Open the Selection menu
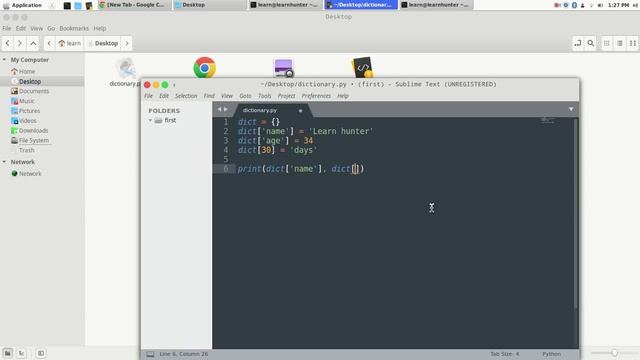The width and height of the screenshot is (640, 360). pyautogui.click(x=186, y=96)
